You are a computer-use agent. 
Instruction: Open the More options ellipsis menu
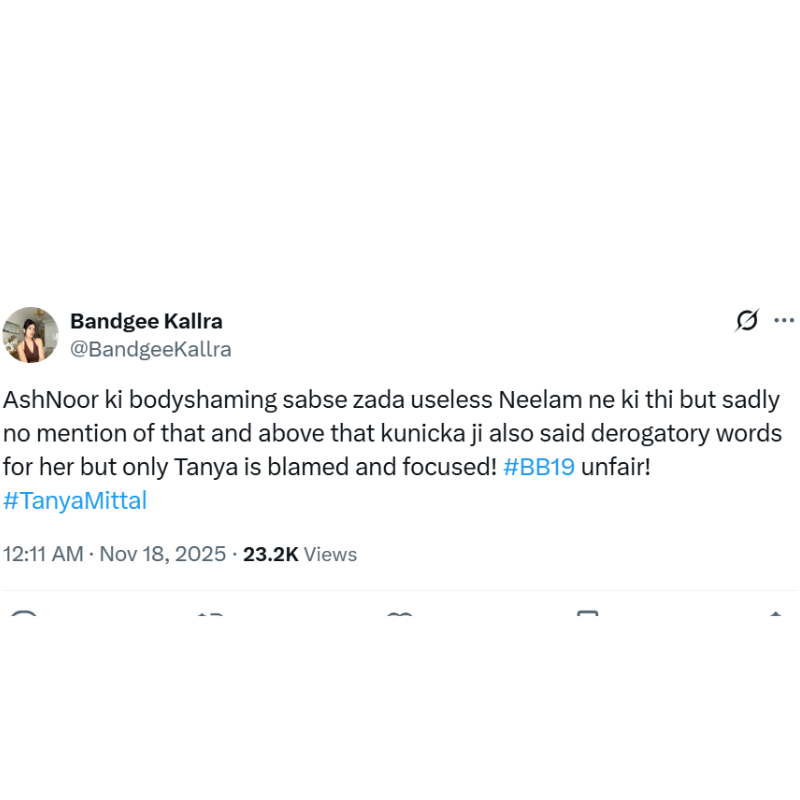784,320
